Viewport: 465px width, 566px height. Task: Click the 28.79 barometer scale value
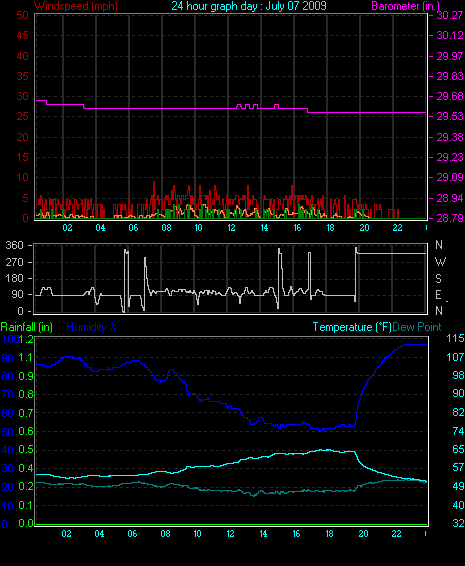[450, 218]
